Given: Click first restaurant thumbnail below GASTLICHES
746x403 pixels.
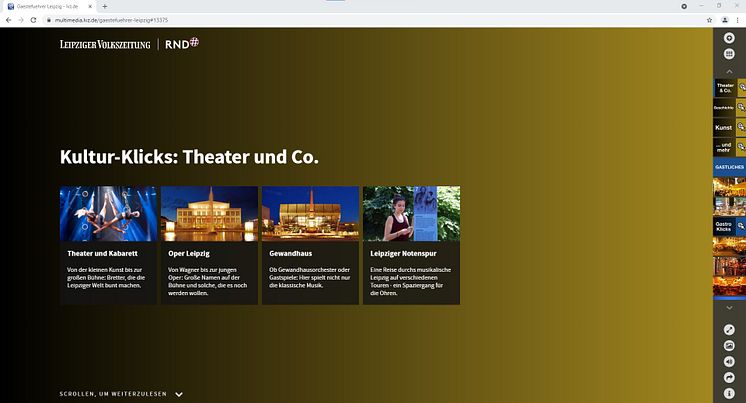Looking at the screenshot, I should point(729,187).
